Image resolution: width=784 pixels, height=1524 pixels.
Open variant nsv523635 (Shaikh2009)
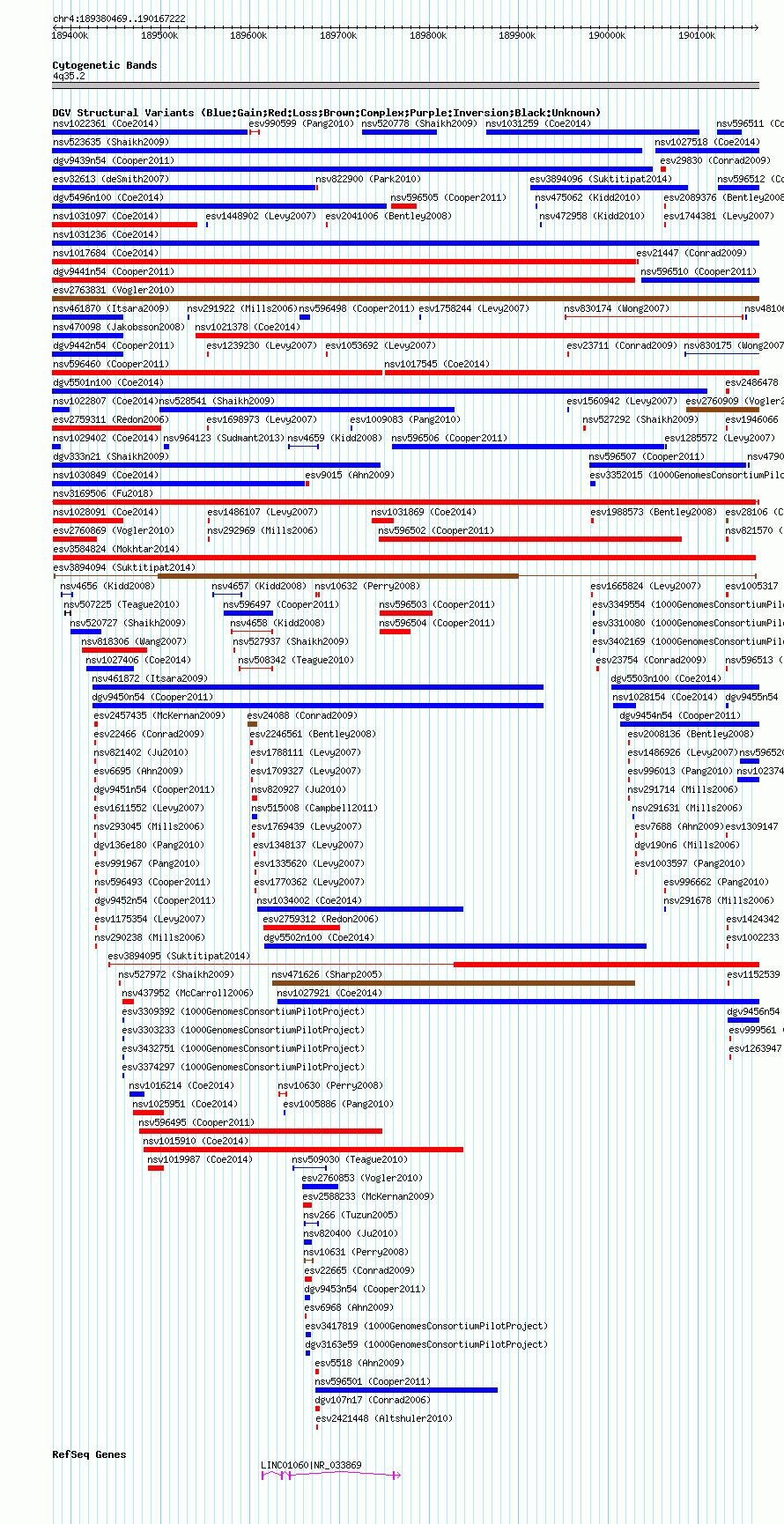[x=111, y=142]
